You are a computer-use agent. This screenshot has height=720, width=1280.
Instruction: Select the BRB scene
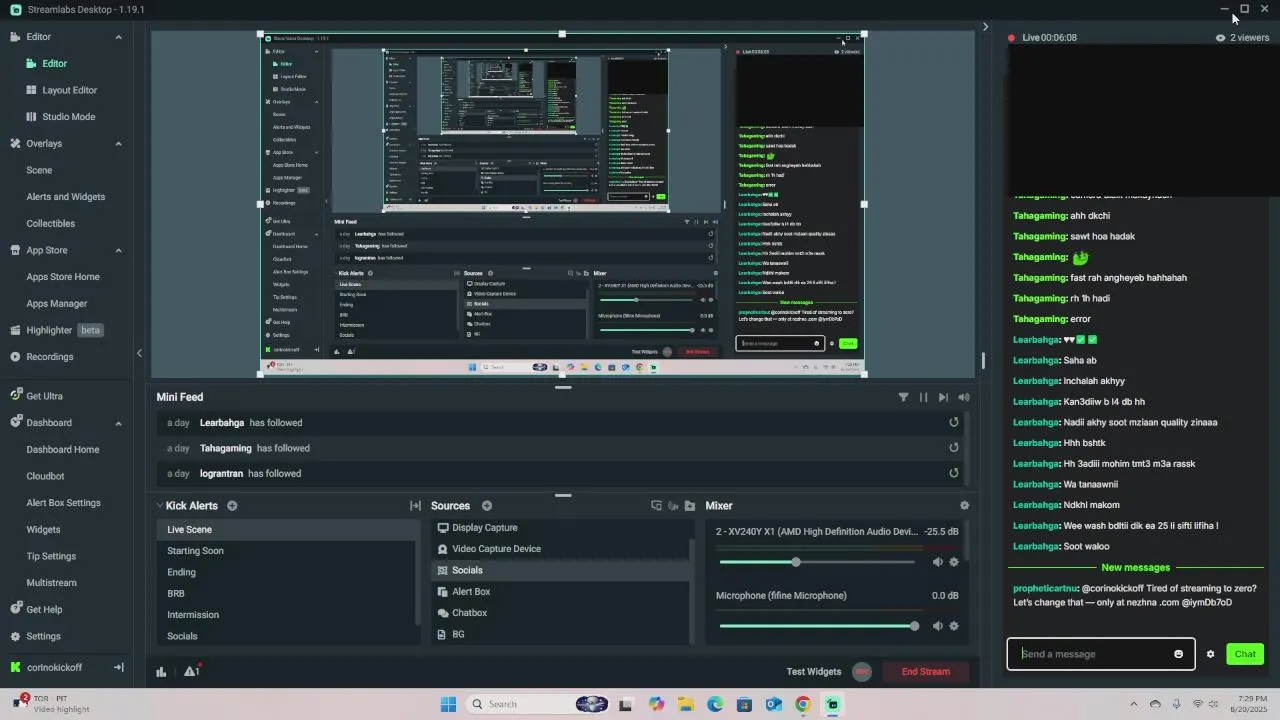click(x=287, y=594)
